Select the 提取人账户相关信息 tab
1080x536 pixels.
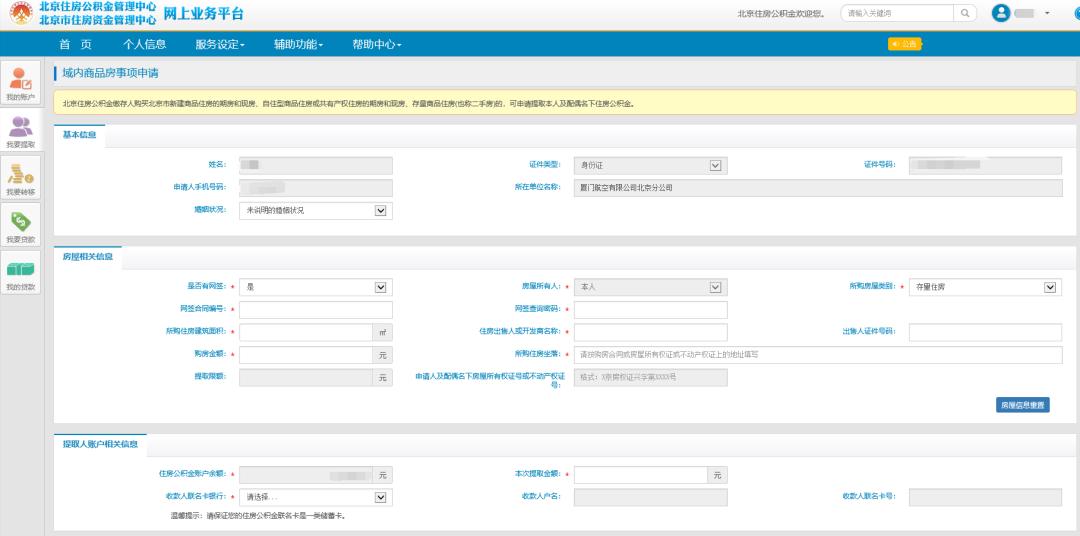click(x=100, y=444)
